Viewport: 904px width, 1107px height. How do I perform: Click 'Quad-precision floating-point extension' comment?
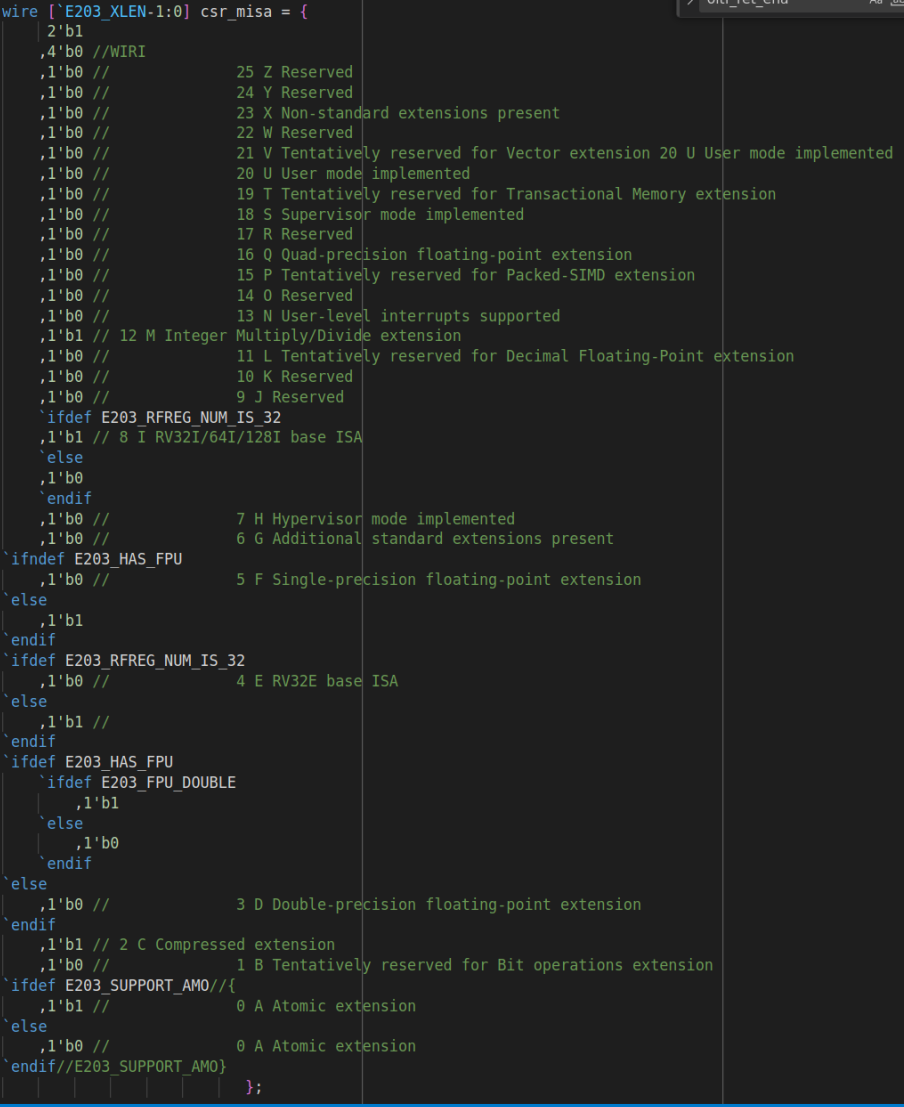coord(456,255)
